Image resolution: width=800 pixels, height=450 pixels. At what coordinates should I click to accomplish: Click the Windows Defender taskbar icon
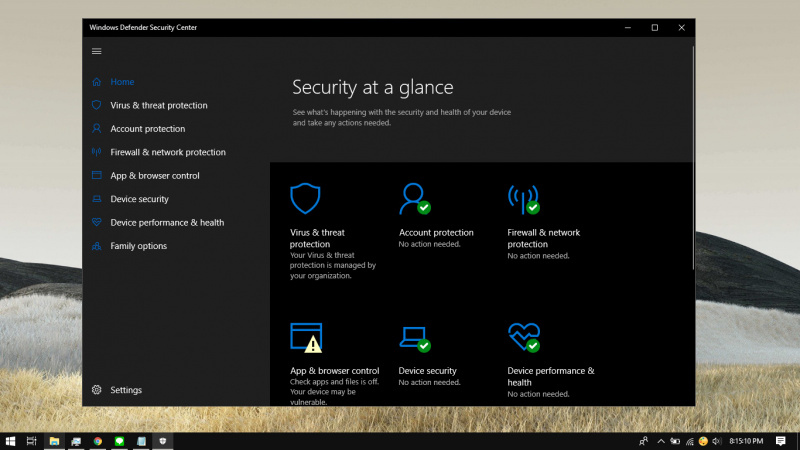click(163, 441)
